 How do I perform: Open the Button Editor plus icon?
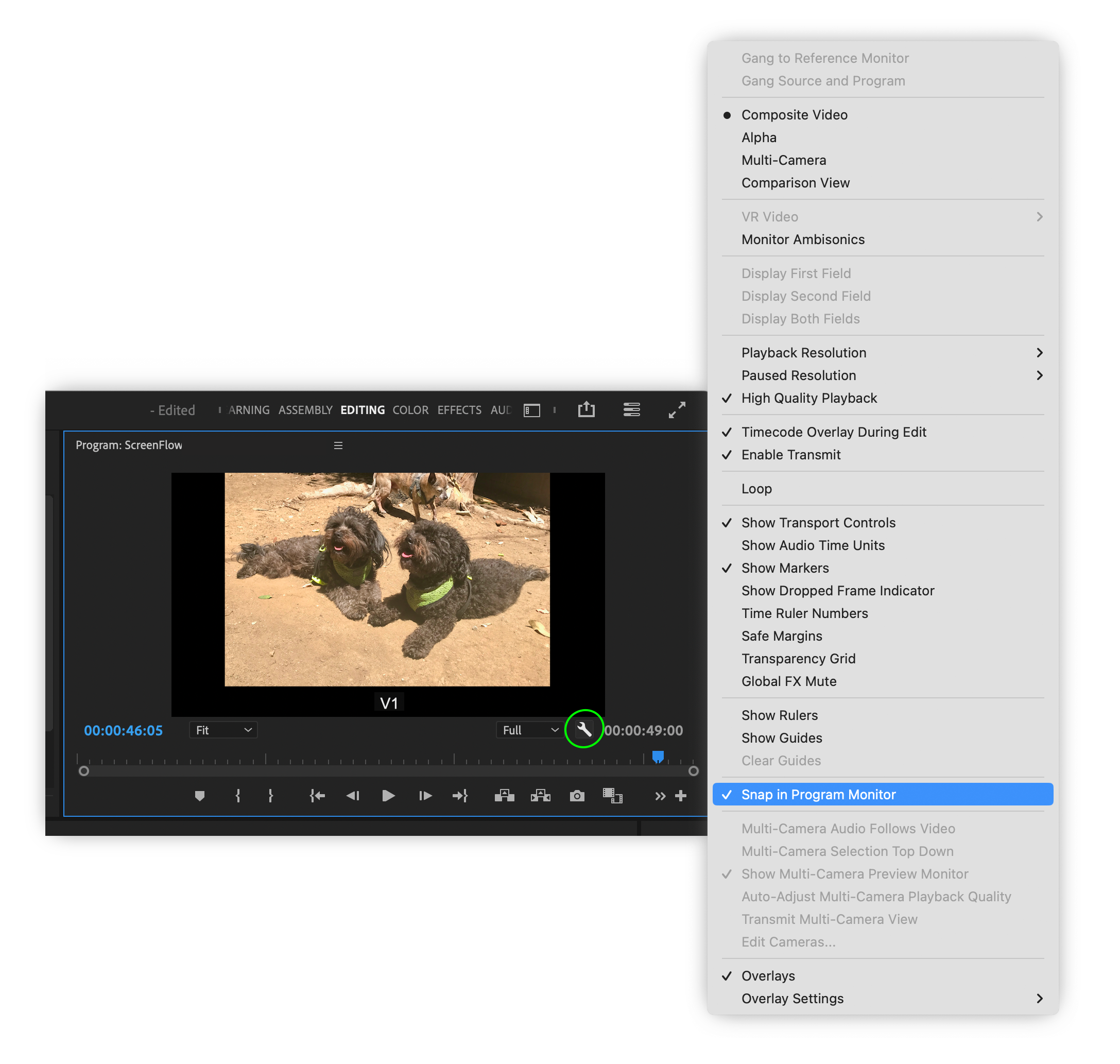tap(681, 796)
